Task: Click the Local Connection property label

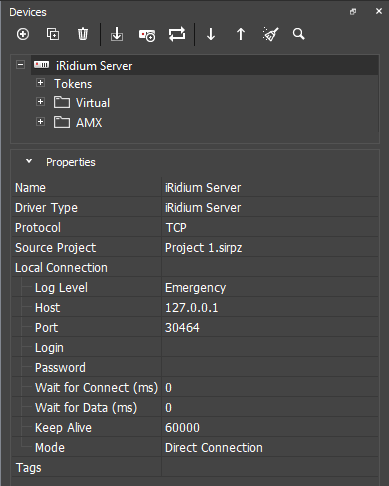Action: pos(61,267)
